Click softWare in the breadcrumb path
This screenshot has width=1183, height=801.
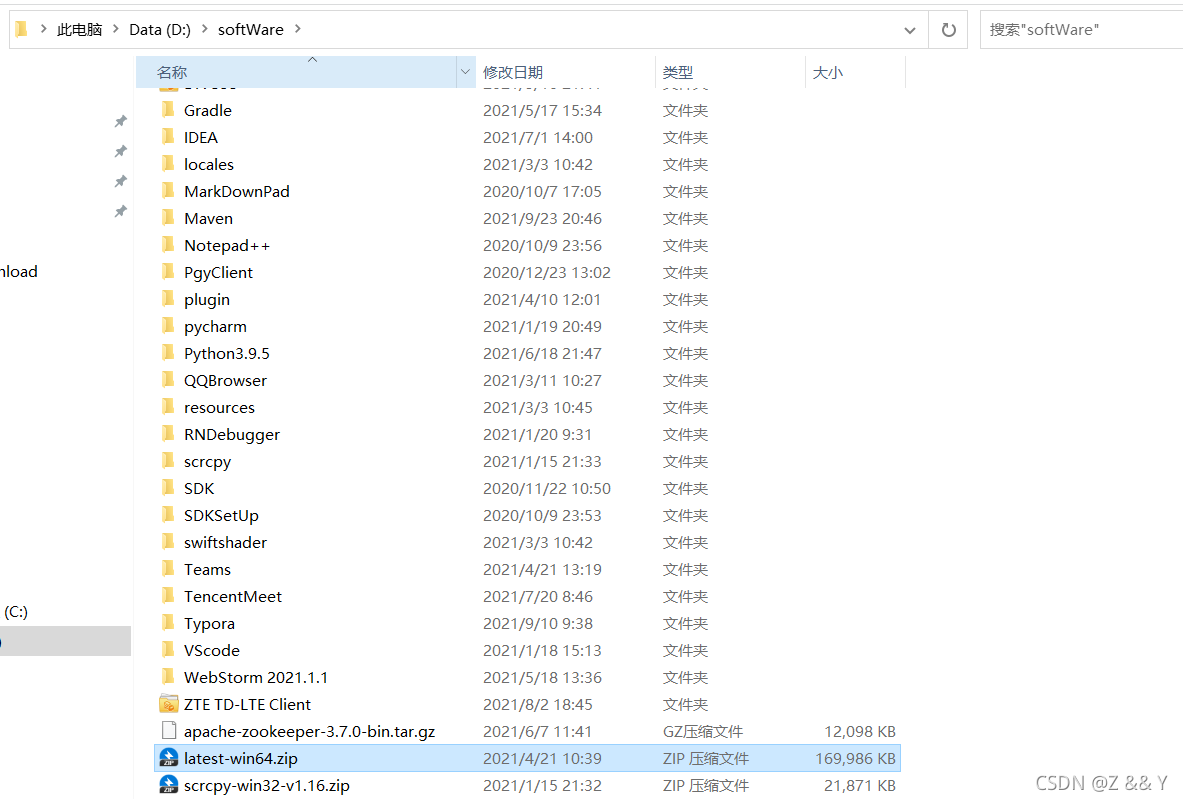point(250,29)
